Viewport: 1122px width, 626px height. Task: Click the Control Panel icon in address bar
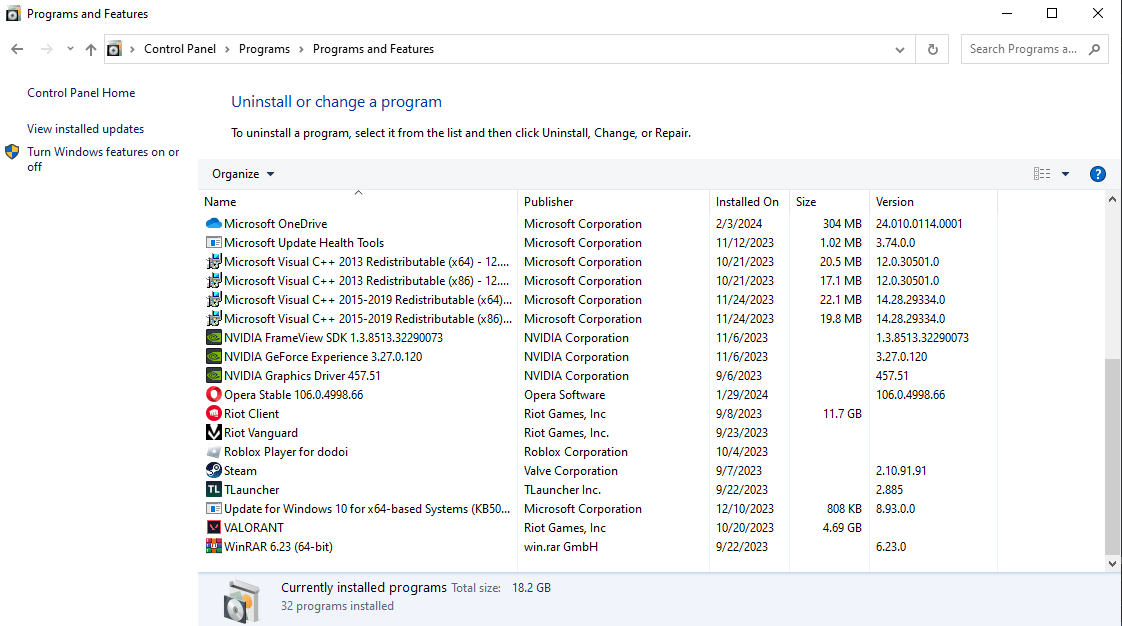click(x=114, y=49)
